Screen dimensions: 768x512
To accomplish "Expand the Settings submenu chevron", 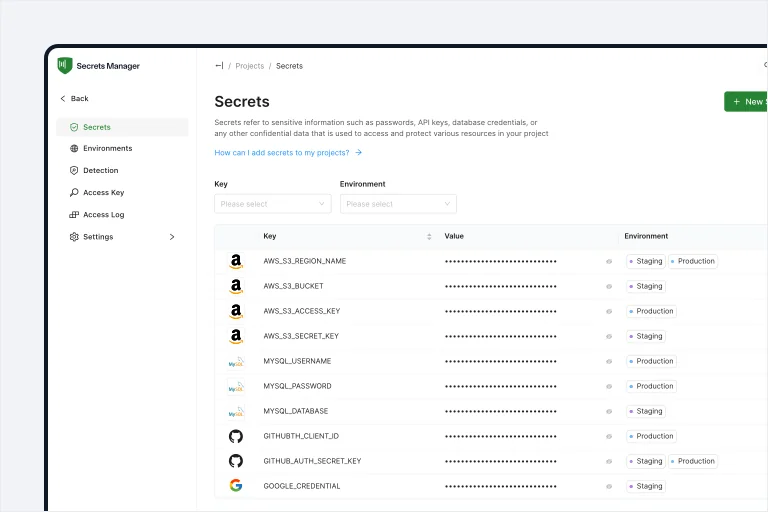I will click(172, 237).
